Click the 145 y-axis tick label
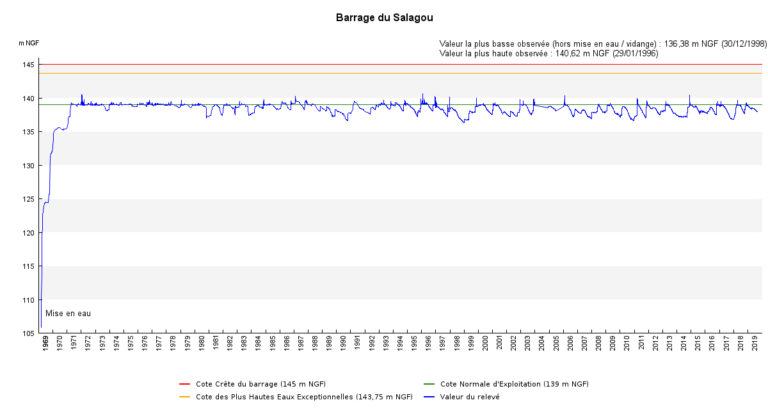Viewport: 768px width, 416px height. pos(29,65)
